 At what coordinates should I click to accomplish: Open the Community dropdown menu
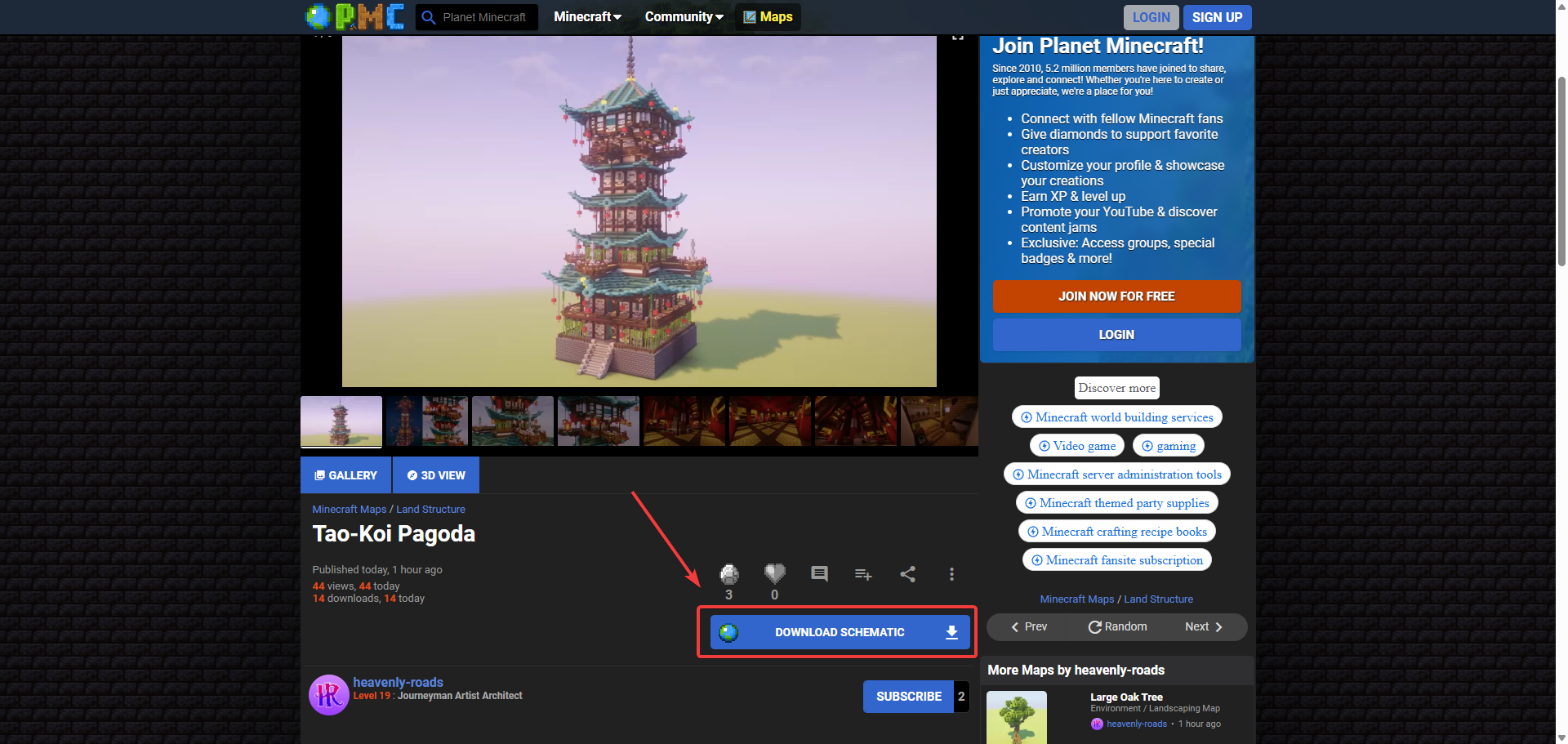(684, 17)
